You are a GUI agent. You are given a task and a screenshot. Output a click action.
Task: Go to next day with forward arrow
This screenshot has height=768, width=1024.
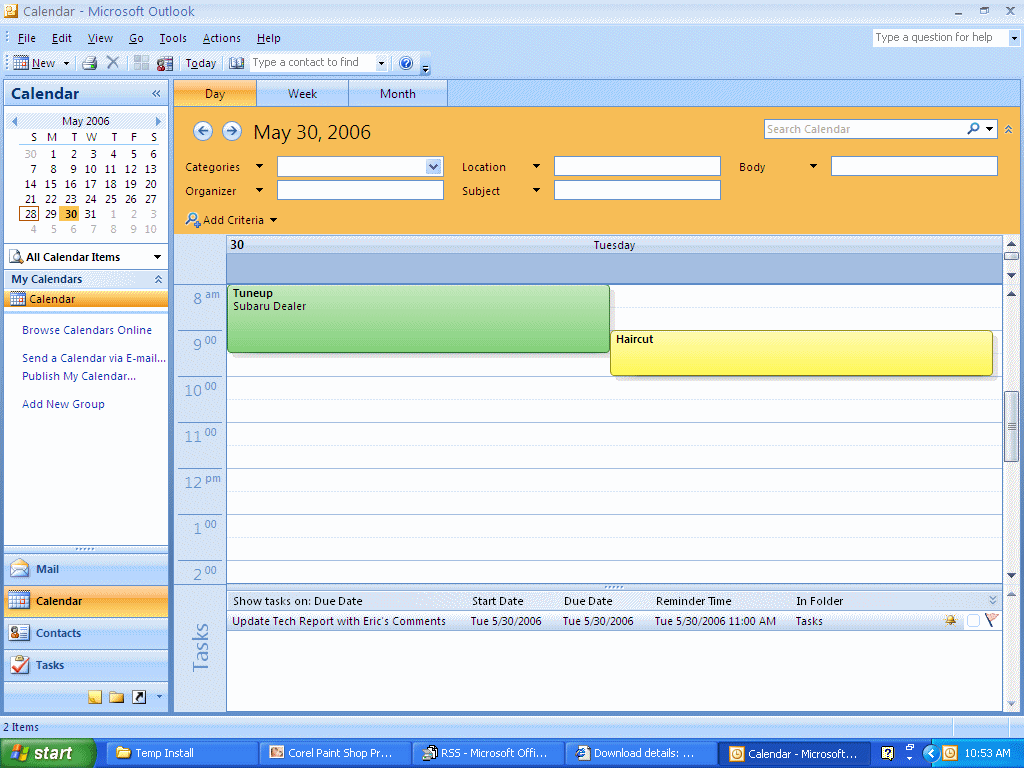pyautogui.click(x=231, y=131)
